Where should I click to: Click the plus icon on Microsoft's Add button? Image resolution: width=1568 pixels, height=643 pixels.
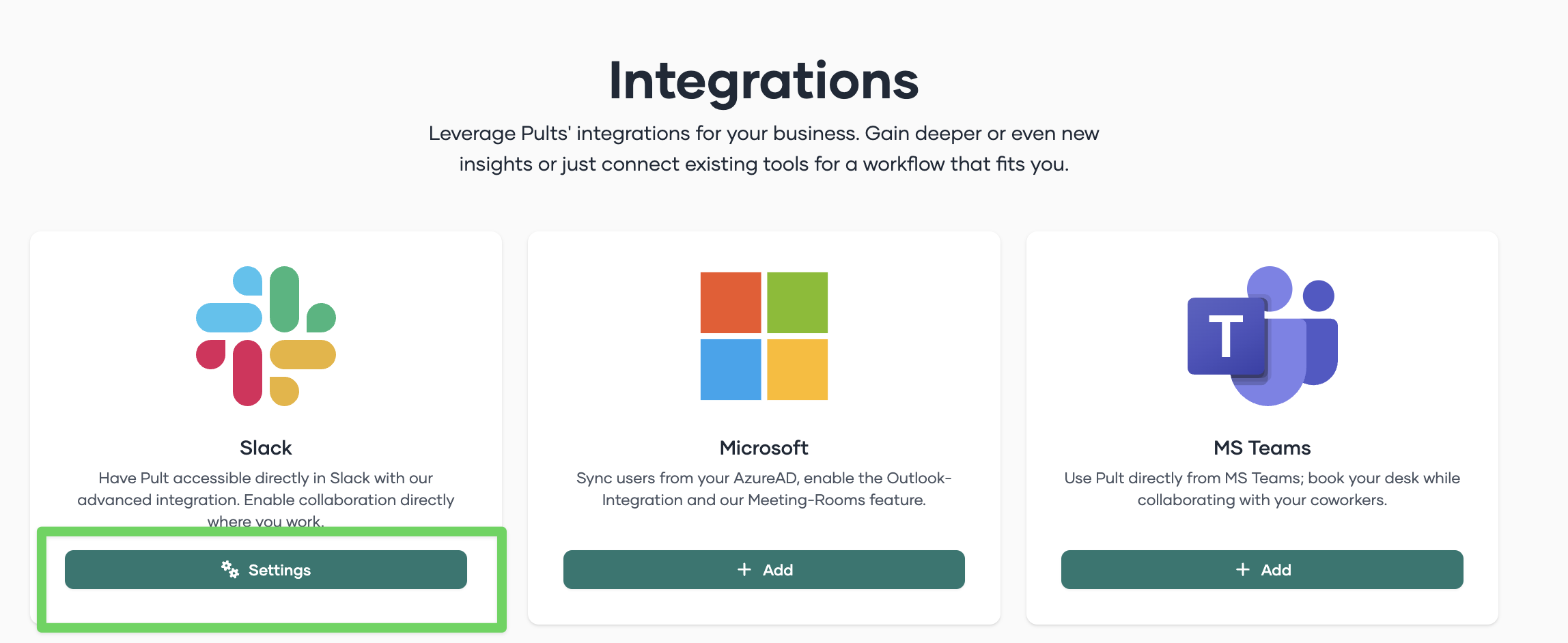(744, 569)
